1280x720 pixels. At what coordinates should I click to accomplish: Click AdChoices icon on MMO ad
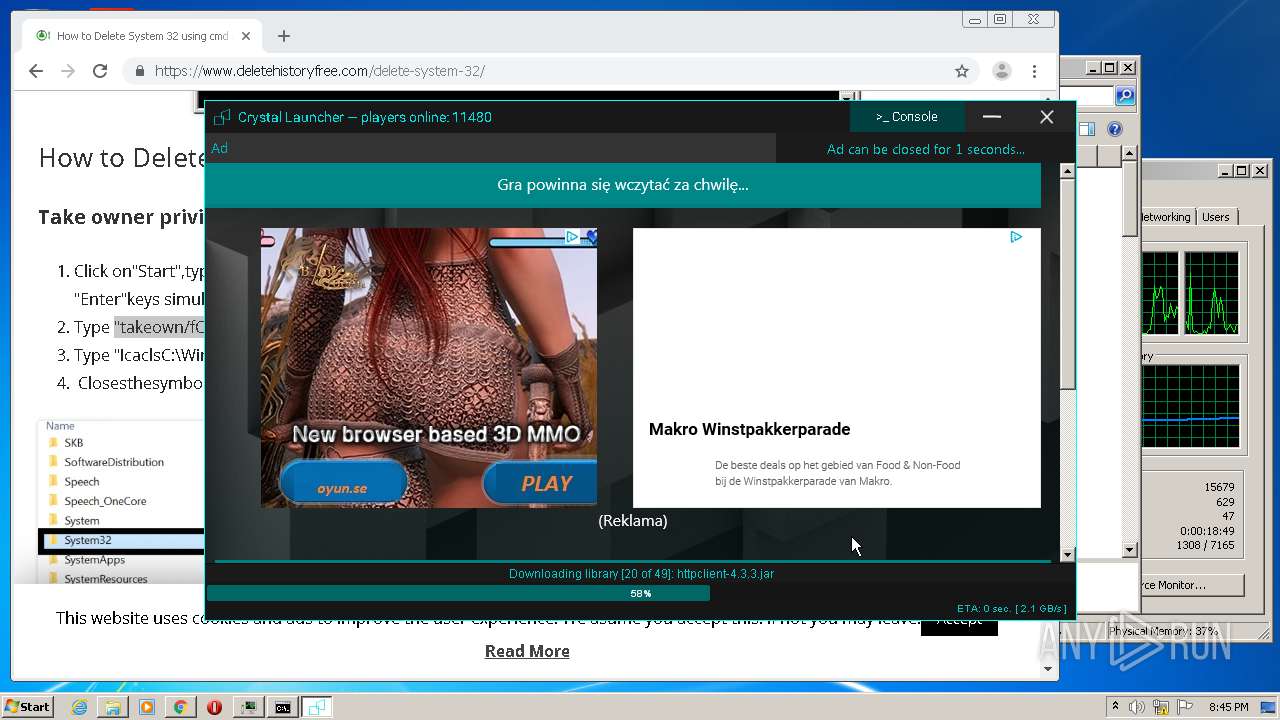pyautogui.click(x=572, y=237)
